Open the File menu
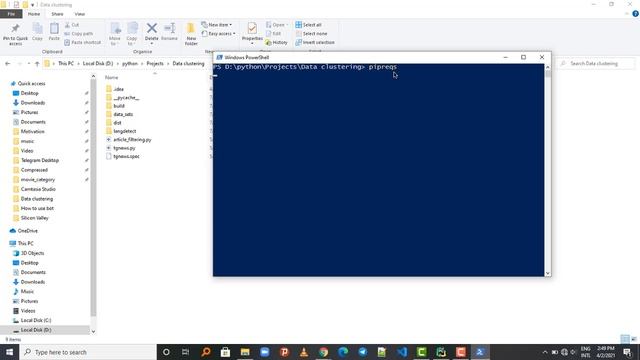The image size is (640, 360). tap(11, 14)
